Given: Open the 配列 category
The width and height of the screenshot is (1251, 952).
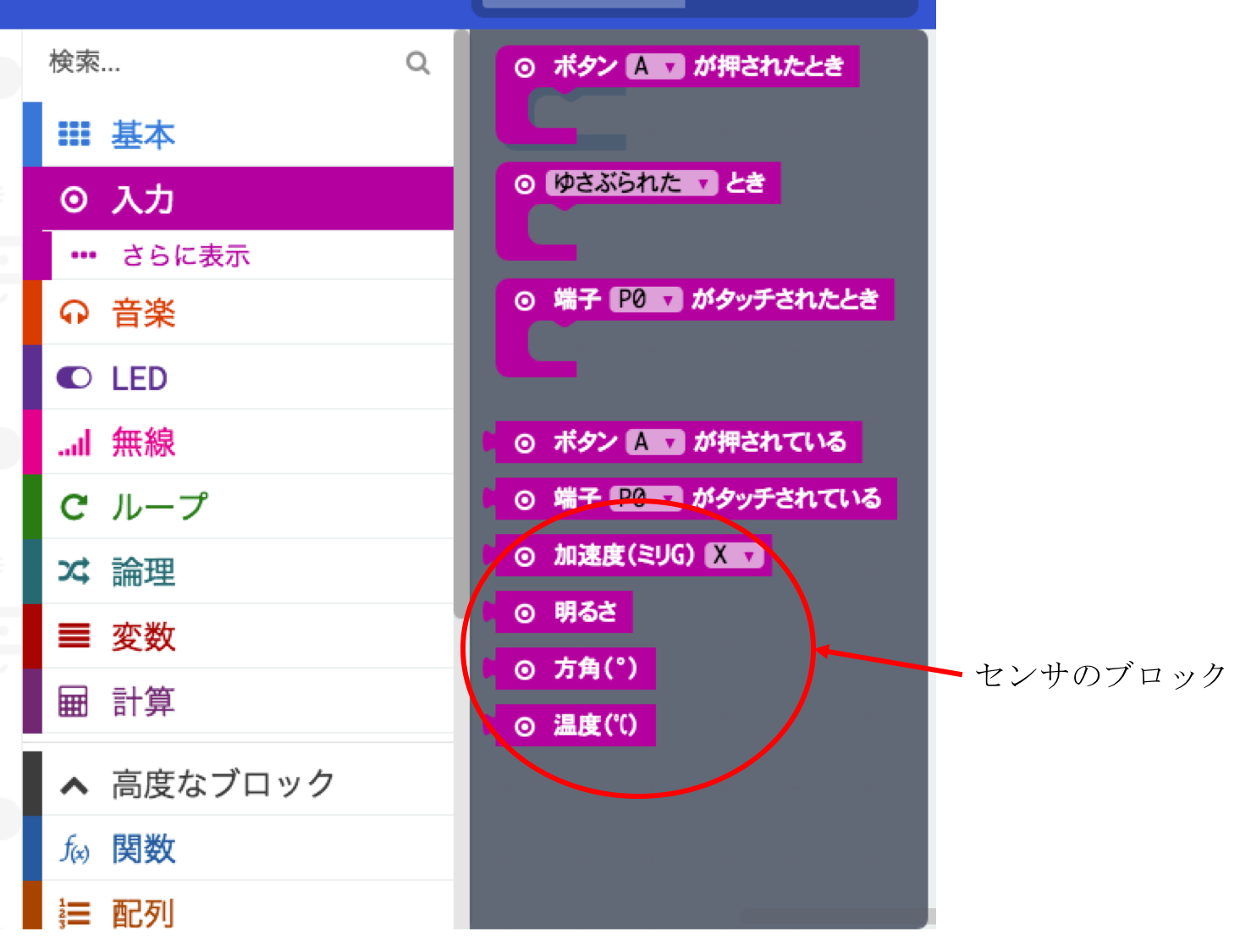Looking at the screenshot, I should click(x=238, y=905).
